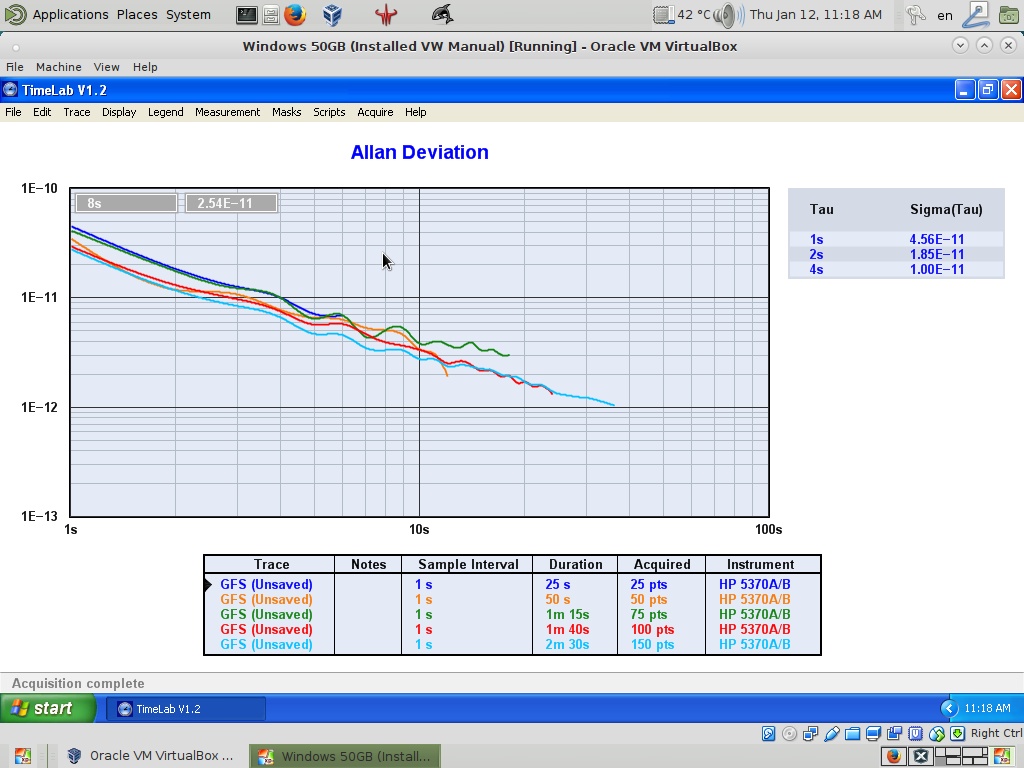
Task: Open the Places dropdown menu
Action: coord(137,15)
